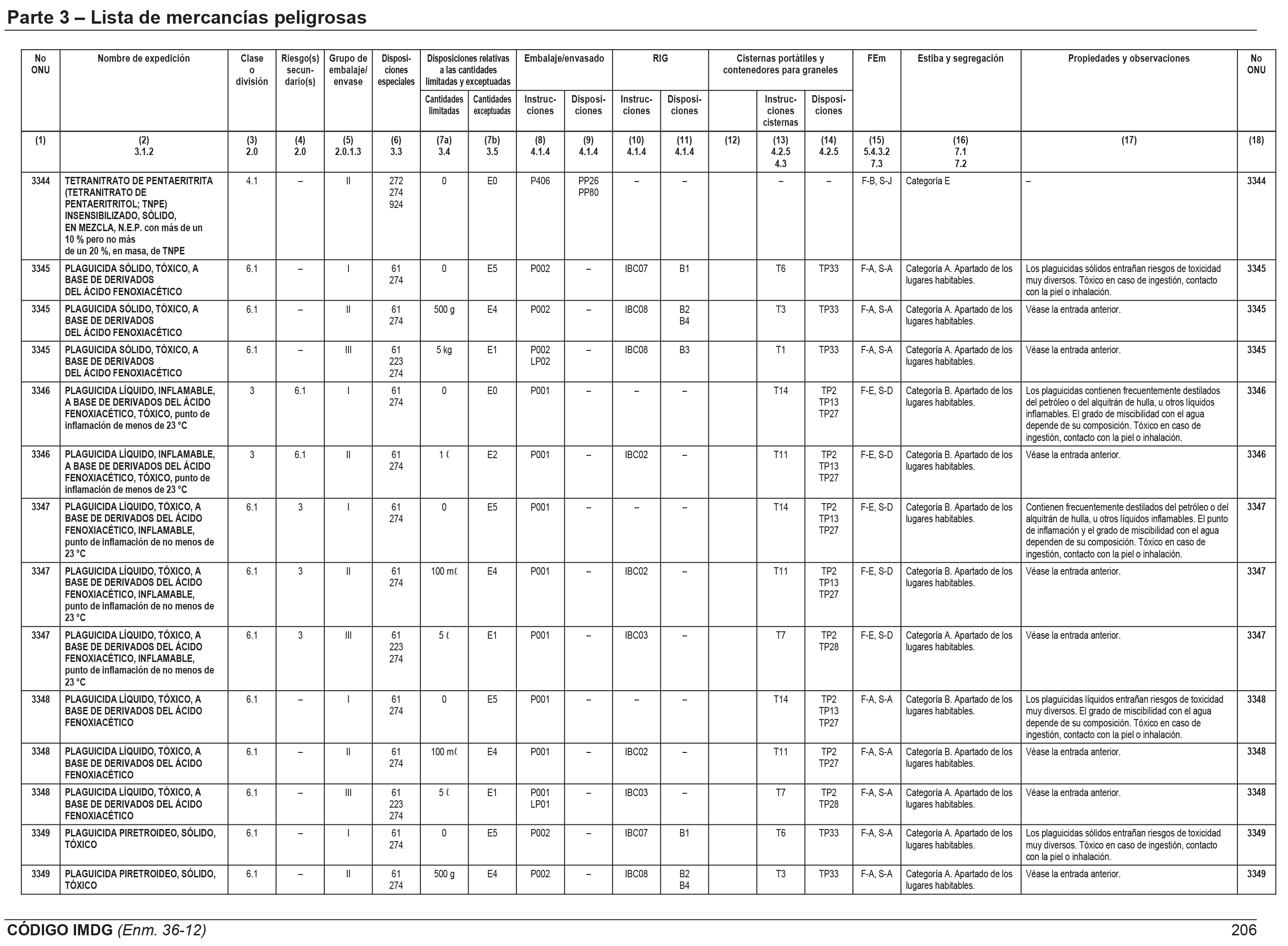Image resolution: width=1288 pixels, height=946 pixels.
Task: Click the page number 206
Action: click(1243, 929)
